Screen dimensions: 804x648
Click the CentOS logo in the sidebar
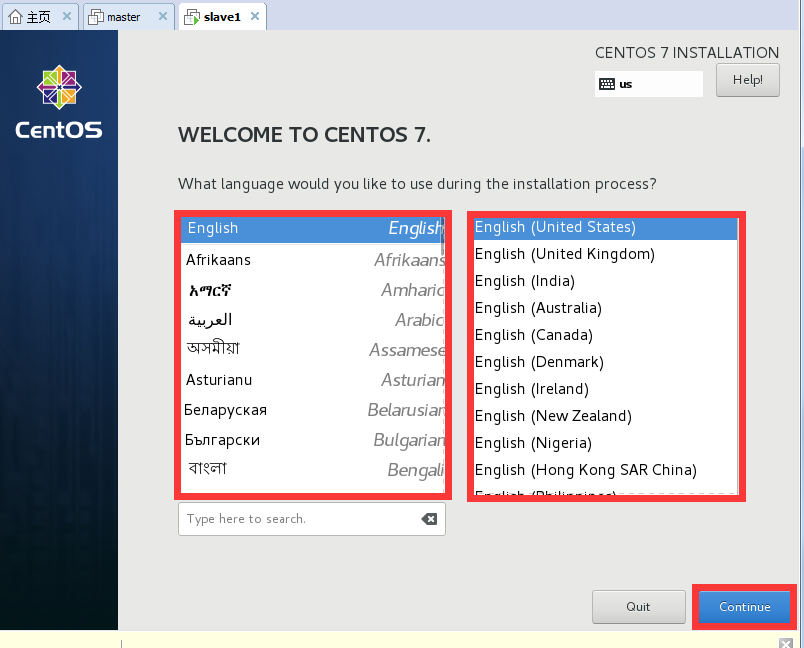tap(59, 102)
